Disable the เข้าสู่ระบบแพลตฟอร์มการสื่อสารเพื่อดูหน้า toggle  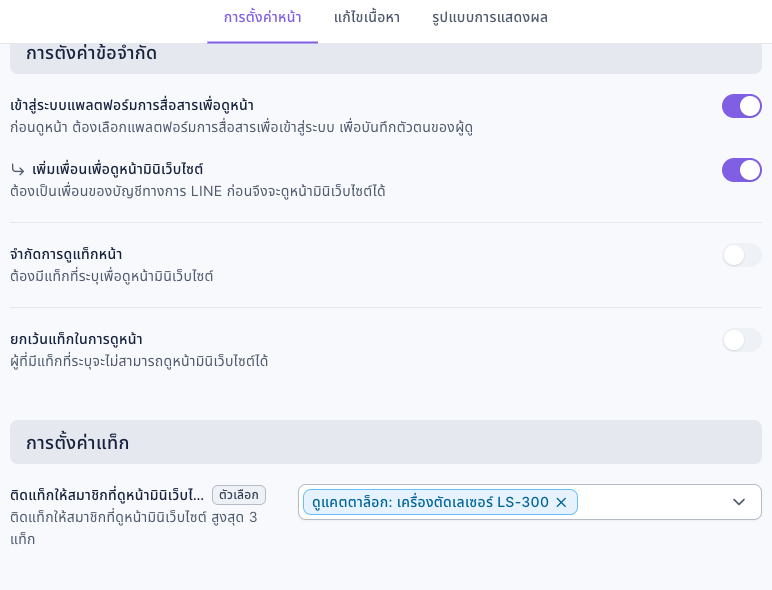point(741,106)
